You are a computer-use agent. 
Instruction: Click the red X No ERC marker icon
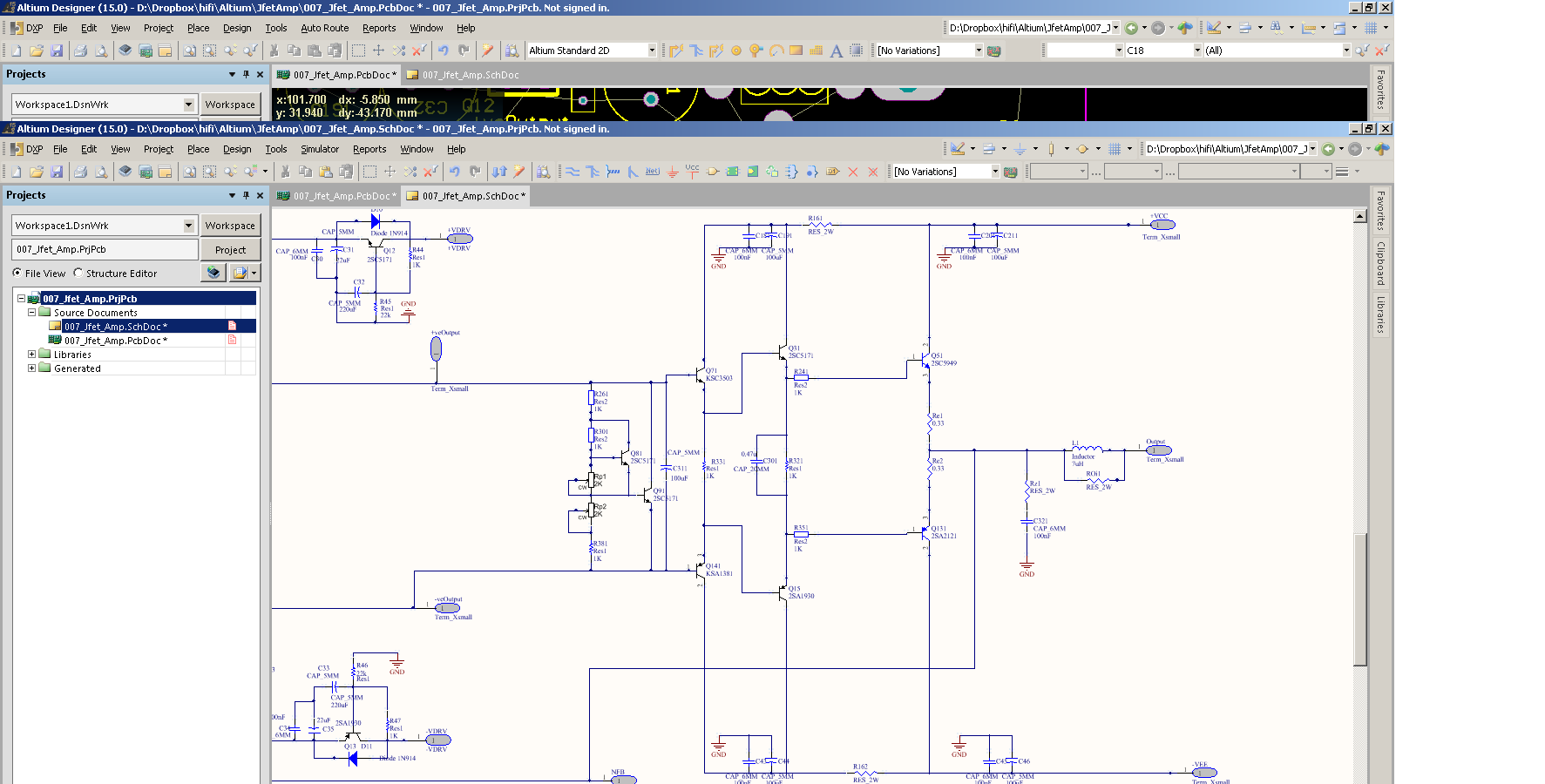pos(853,172)
